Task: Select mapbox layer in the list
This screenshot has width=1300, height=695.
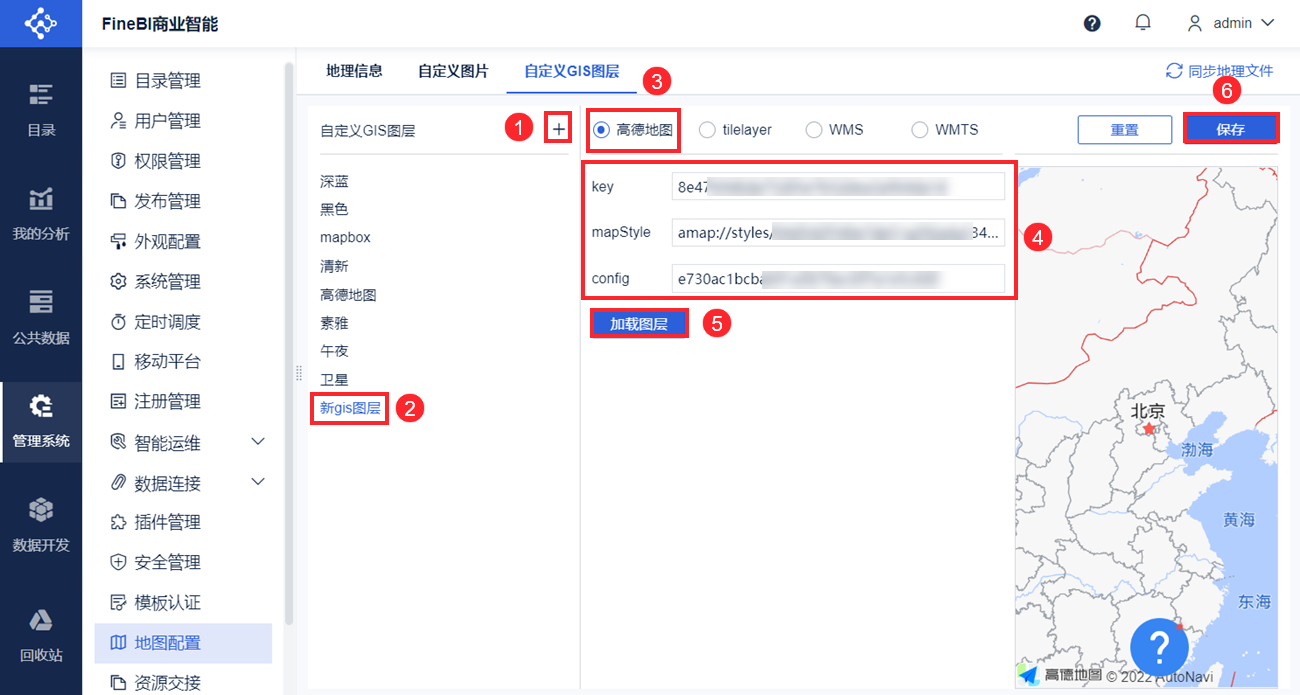Action: click(345, 238)
